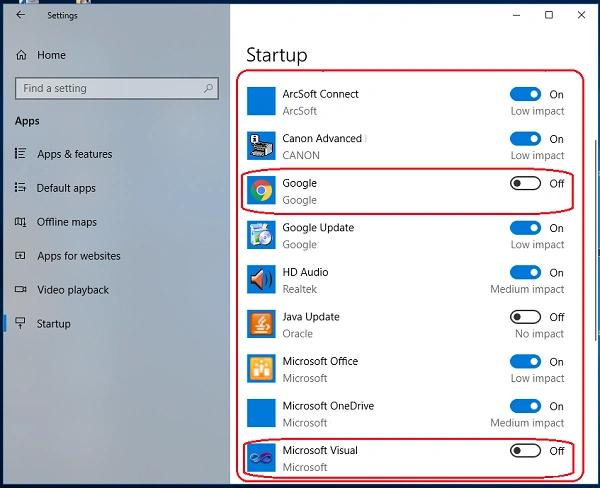
Task: Turn off Google Update startup toggle
Action: click(x=525, y=228)
